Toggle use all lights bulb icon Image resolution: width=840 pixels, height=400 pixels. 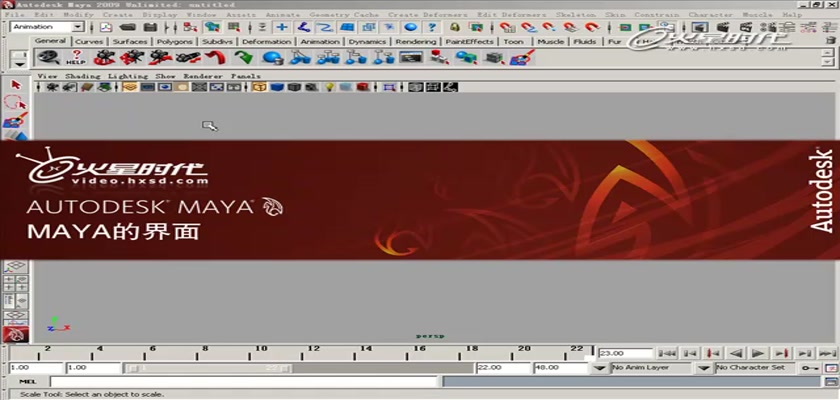(329, 87)
